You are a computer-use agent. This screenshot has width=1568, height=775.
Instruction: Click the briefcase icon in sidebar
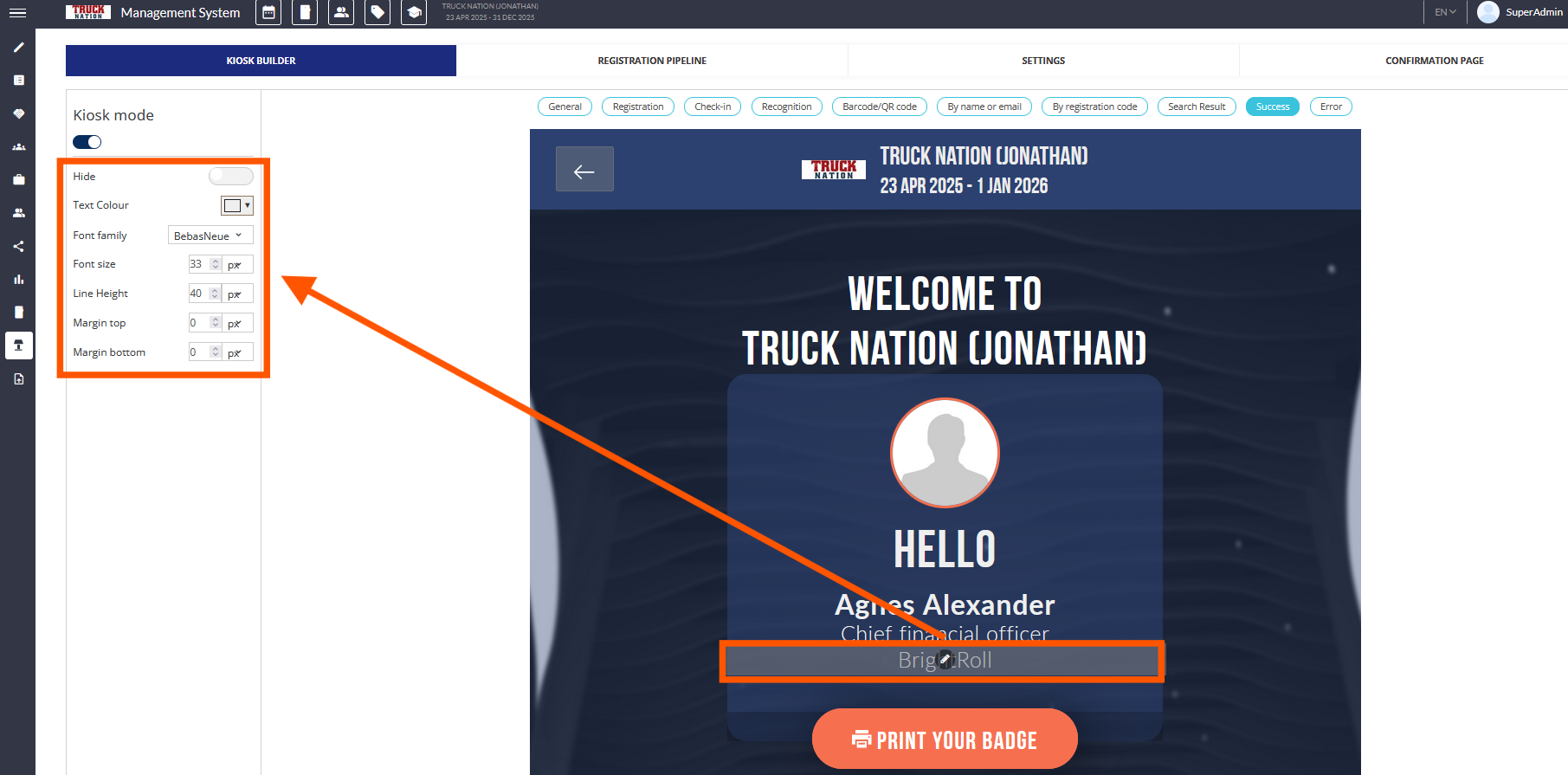point(18,180)
